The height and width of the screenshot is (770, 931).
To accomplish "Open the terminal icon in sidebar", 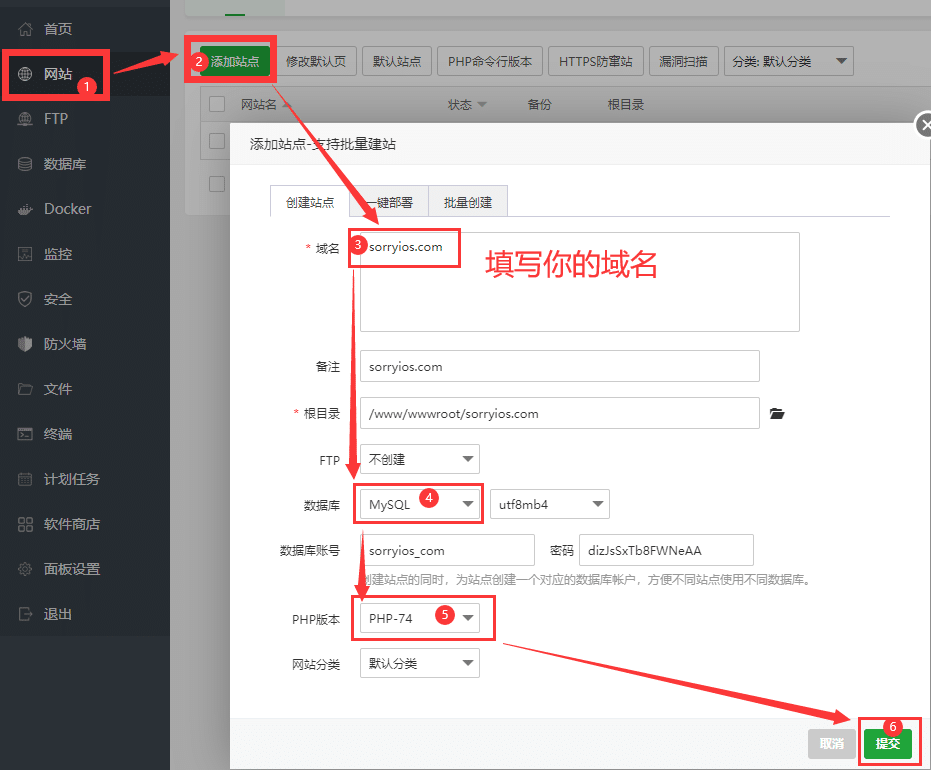I will tap(26, 434).
